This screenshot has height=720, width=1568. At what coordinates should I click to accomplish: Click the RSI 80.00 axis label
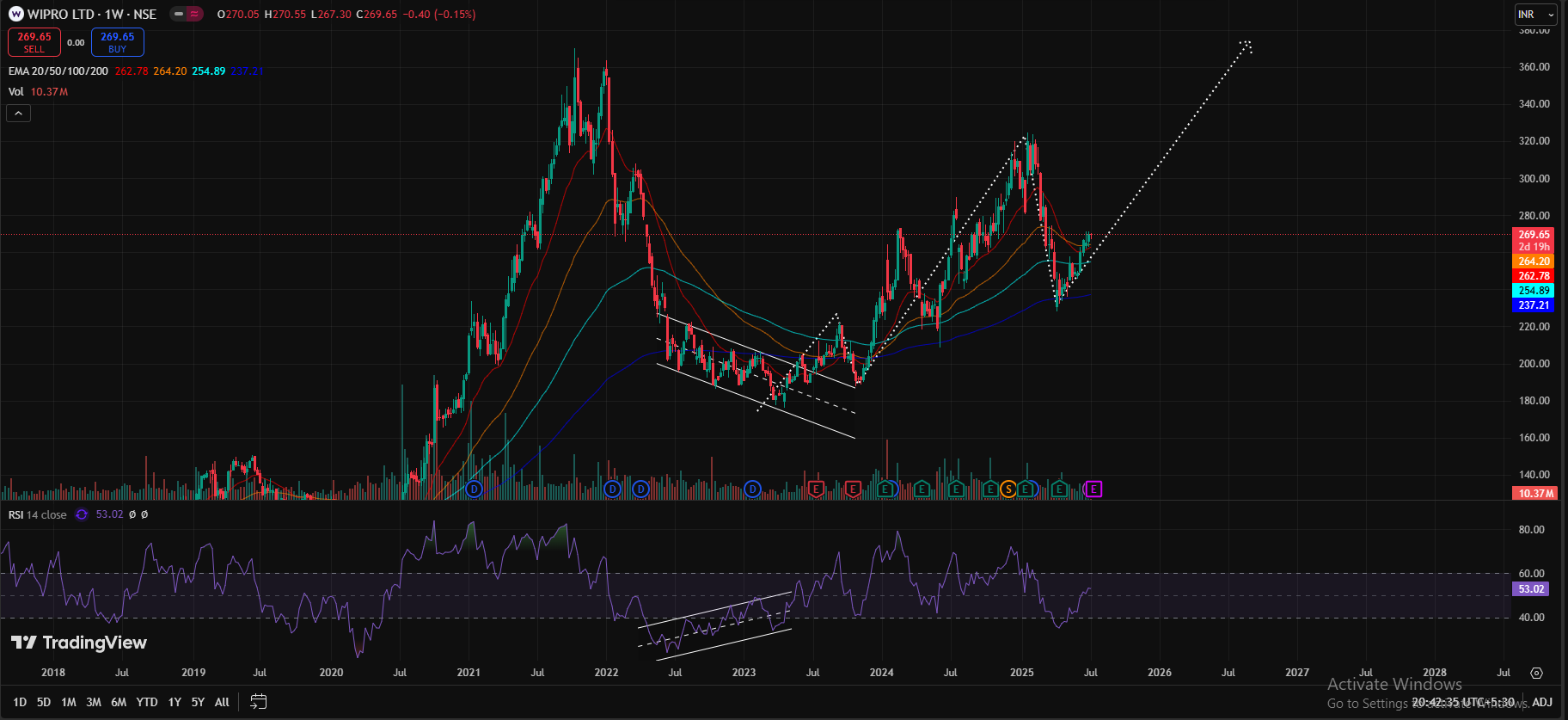click(x=1531, y=530)
